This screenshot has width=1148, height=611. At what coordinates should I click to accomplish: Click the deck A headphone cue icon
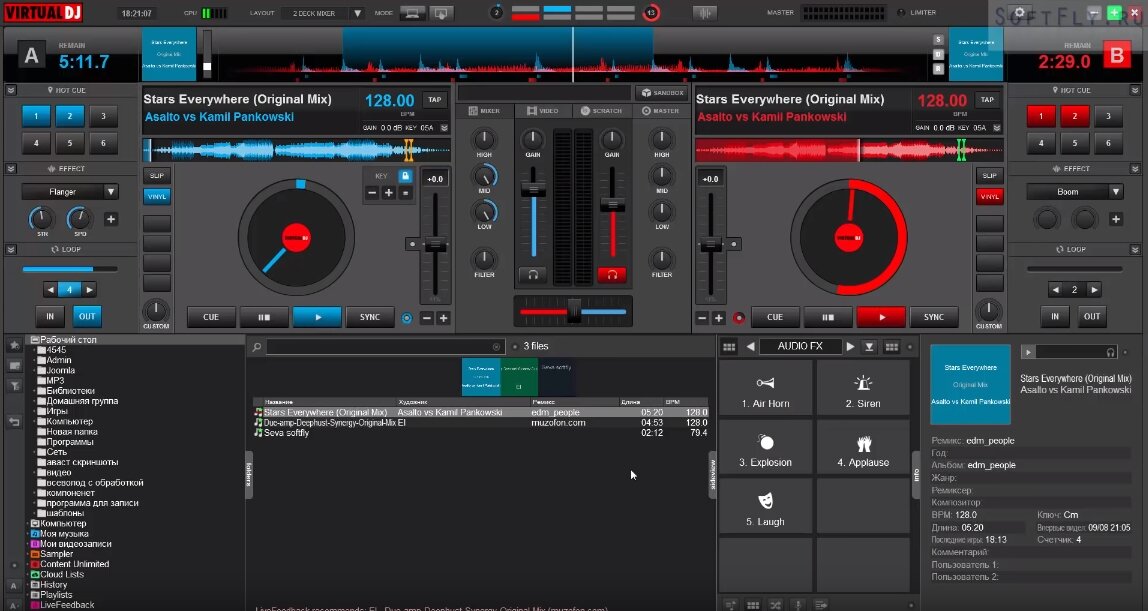pyautogui.click(x=533, y=275)
